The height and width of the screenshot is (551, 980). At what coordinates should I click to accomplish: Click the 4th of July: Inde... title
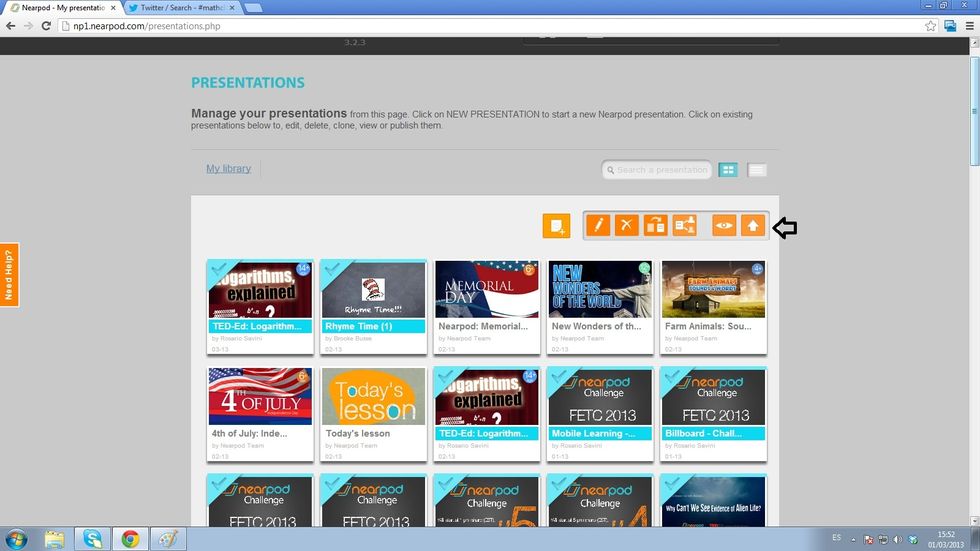(x=249, y=434)
